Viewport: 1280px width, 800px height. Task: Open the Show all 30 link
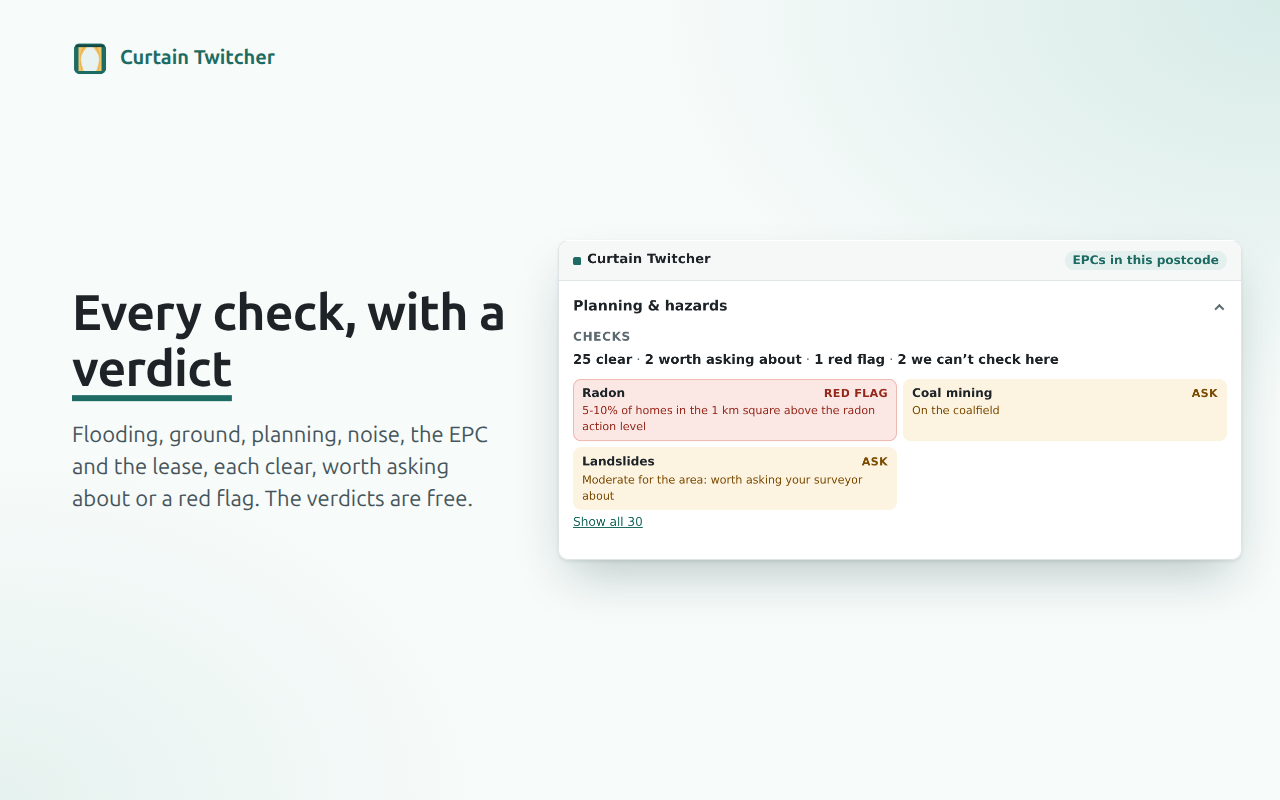click(608, 522)
